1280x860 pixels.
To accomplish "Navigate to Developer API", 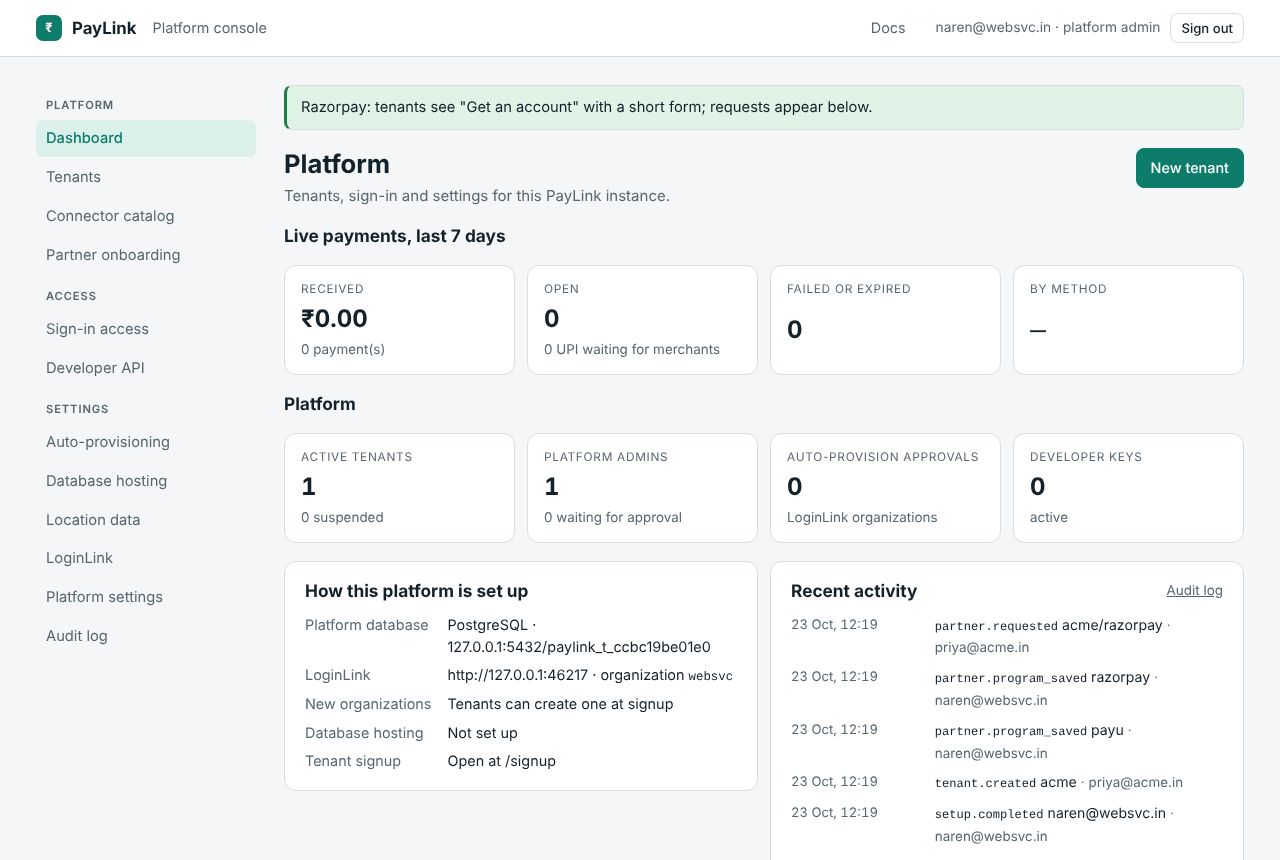I will tap(146, 368).
